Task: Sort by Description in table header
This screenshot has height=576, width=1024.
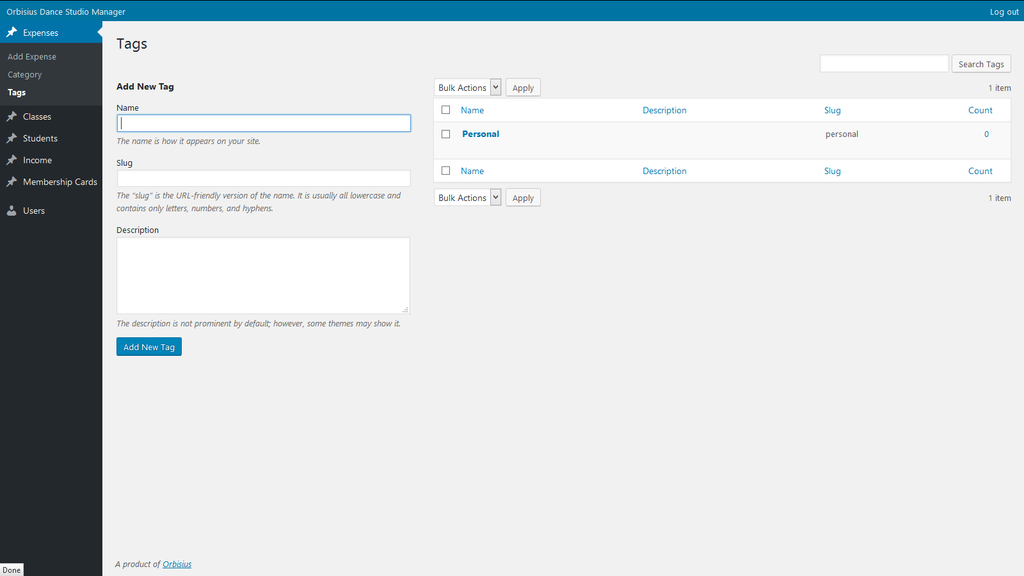Action: pyautogui.click(x=664, y=110)
